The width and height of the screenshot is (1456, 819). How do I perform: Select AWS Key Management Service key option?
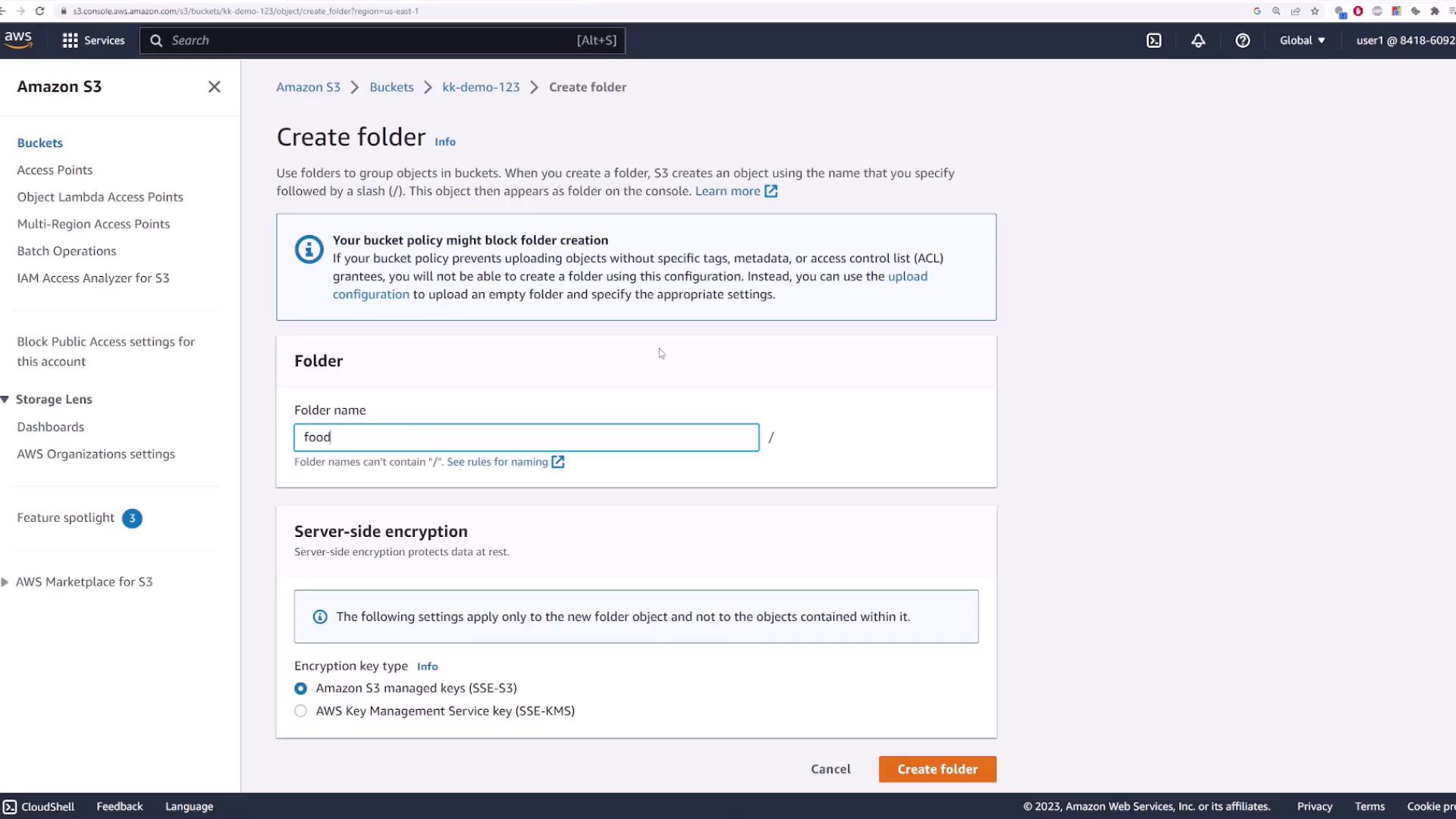[x=301, y=711]
